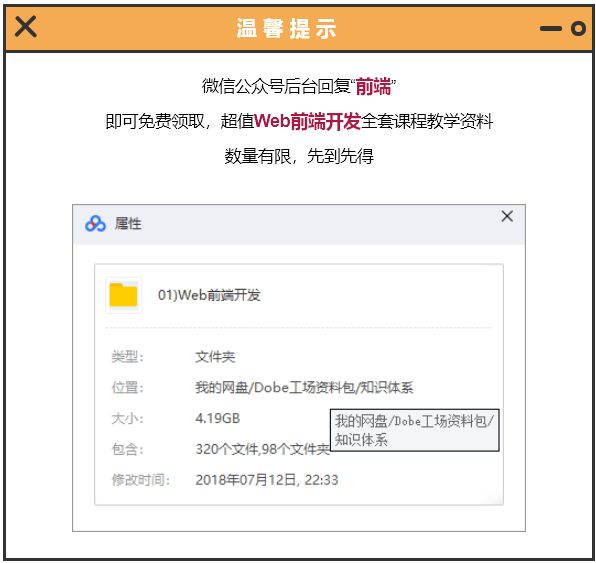Screen dimensions: 596x563
Task: Click the text 即可免费领取
Action: coord(155,122)
